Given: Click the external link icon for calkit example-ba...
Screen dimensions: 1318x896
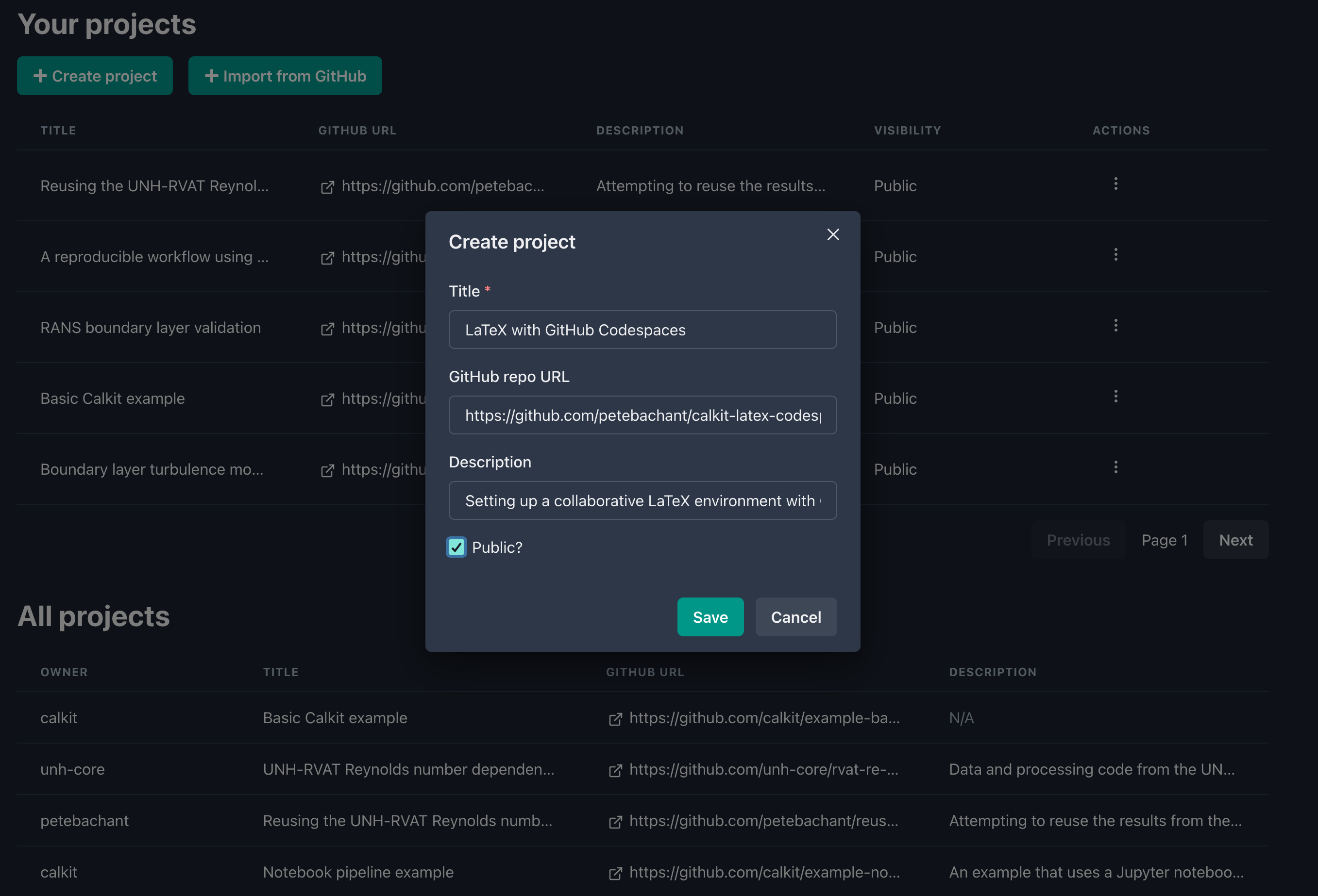Looking at the screenshot, I should (614, 717).
